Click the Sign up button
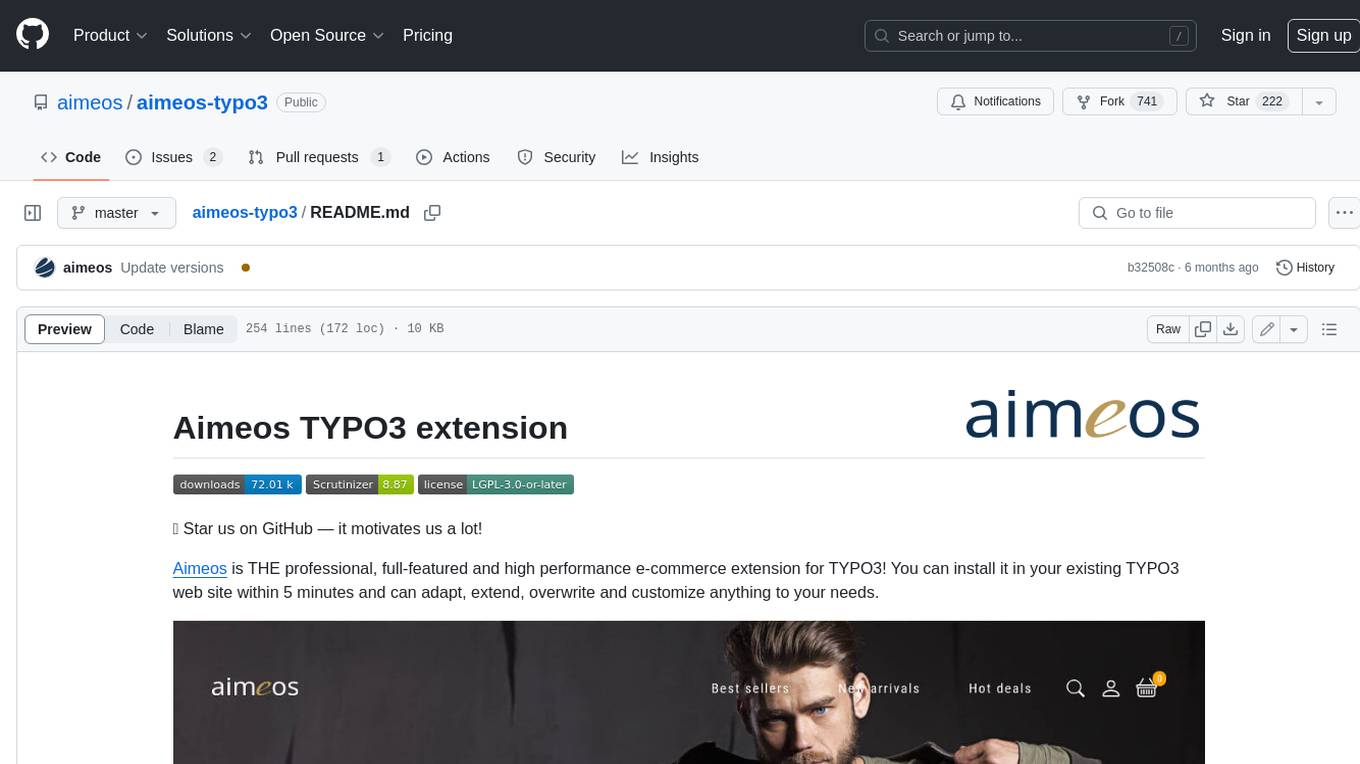The height and width of the screenshot is (764, 1360). click(x=1323, y=35)
